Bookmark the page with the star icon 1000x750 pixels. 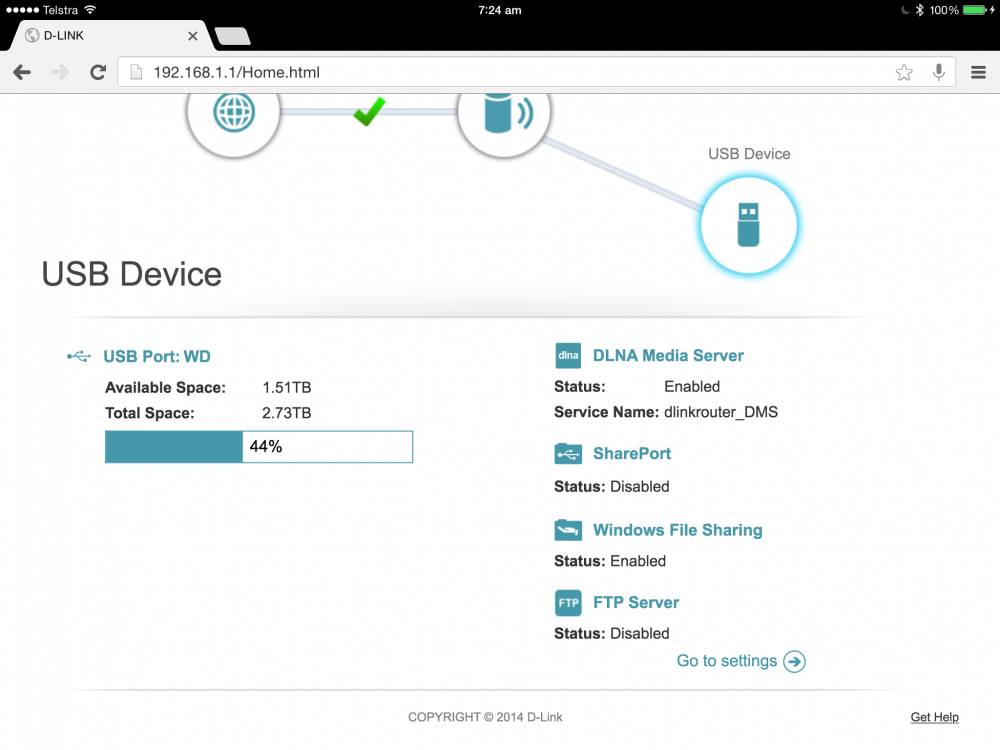pos(904,72)
